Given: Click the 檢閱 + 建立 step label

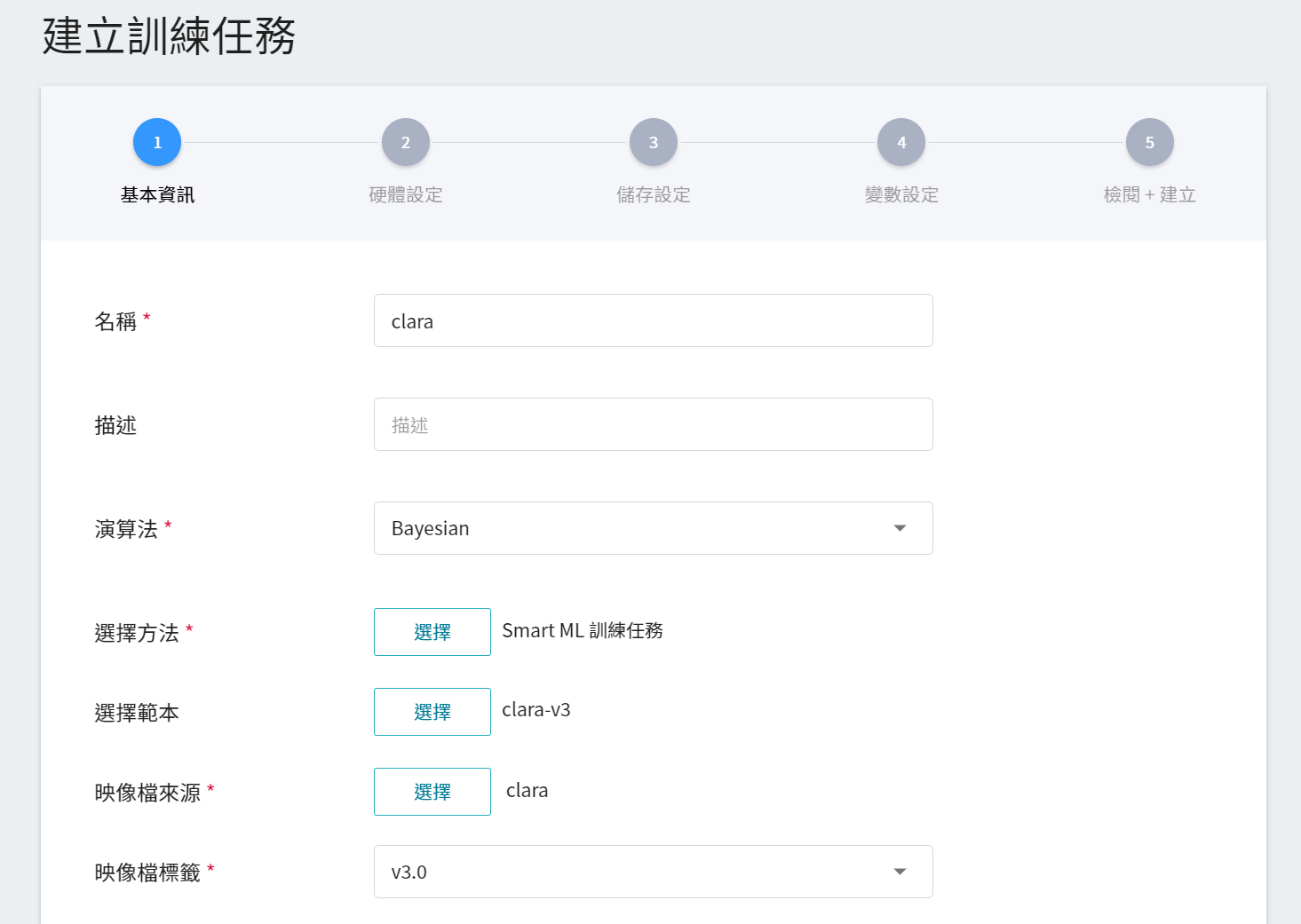Looking at the screenshot, I should [1149, 194].
